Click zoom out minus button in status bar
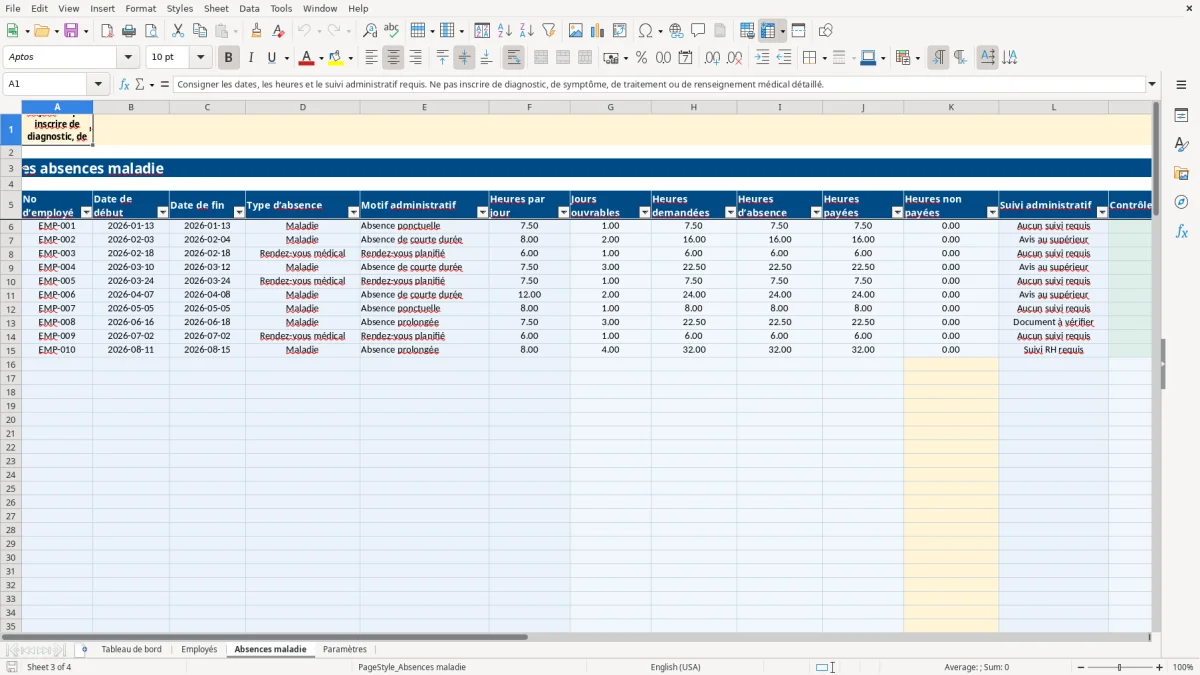This screenshot has height=675, width=1200. (x=1080, y=667)
